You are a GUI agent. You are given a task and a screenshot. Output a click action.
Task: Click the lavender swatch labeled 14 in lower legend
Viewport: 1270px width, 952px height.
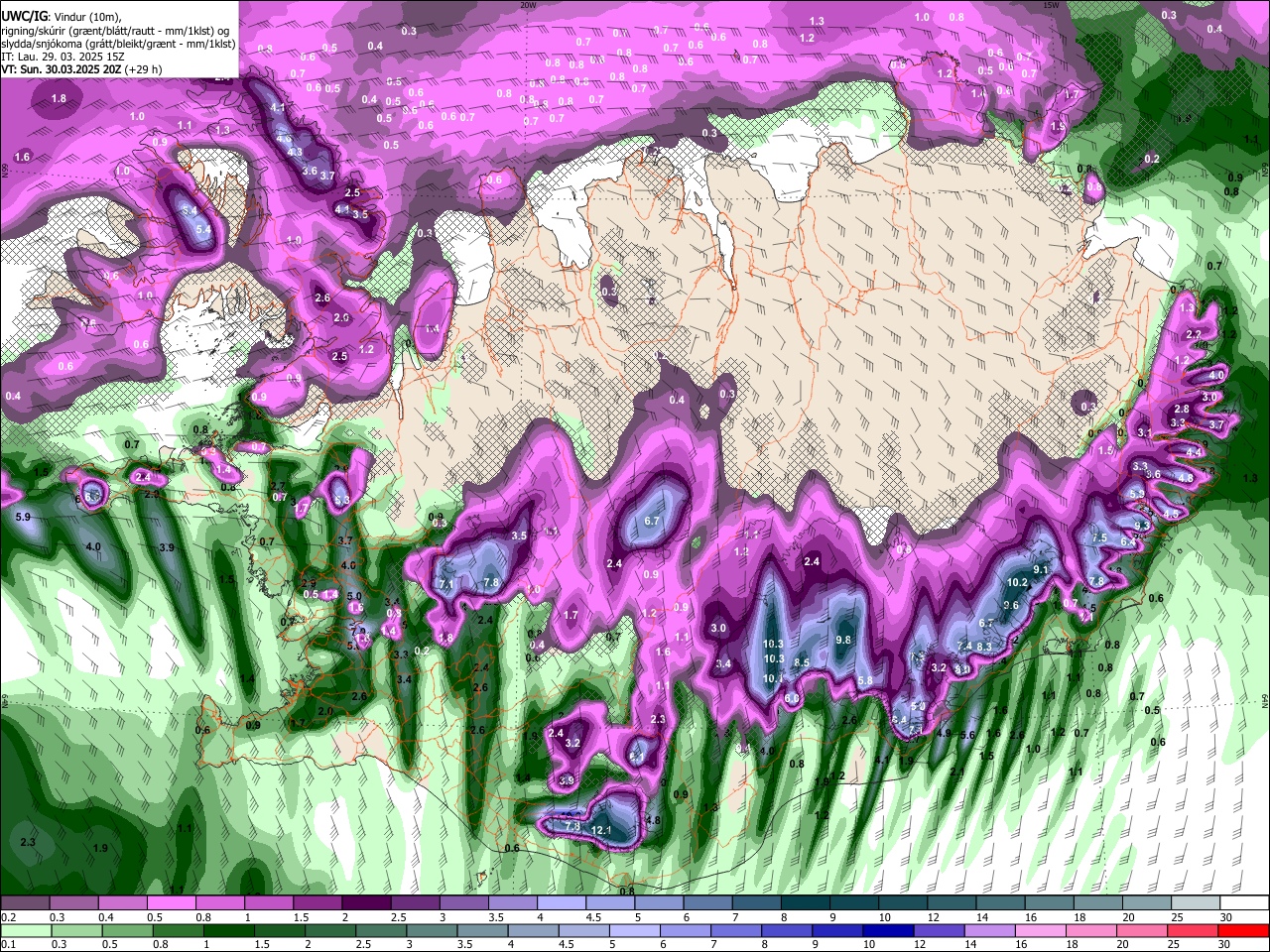[x=989, y=931]
